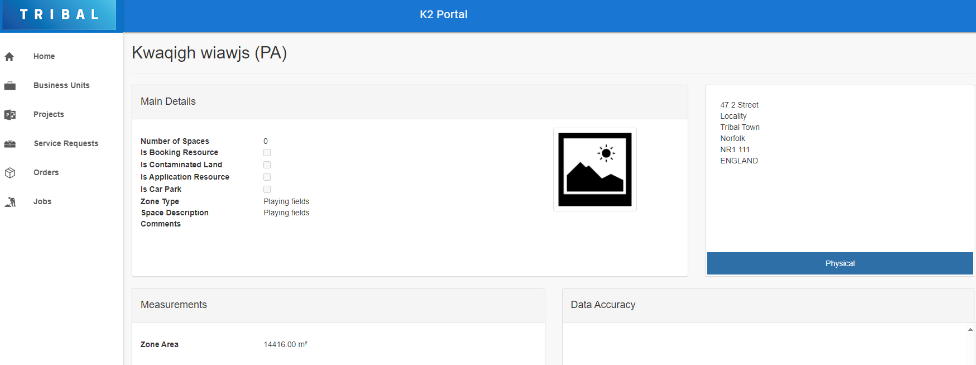Click the Jobs worker icon
The image size is (976, 365).
coord(9,202)
